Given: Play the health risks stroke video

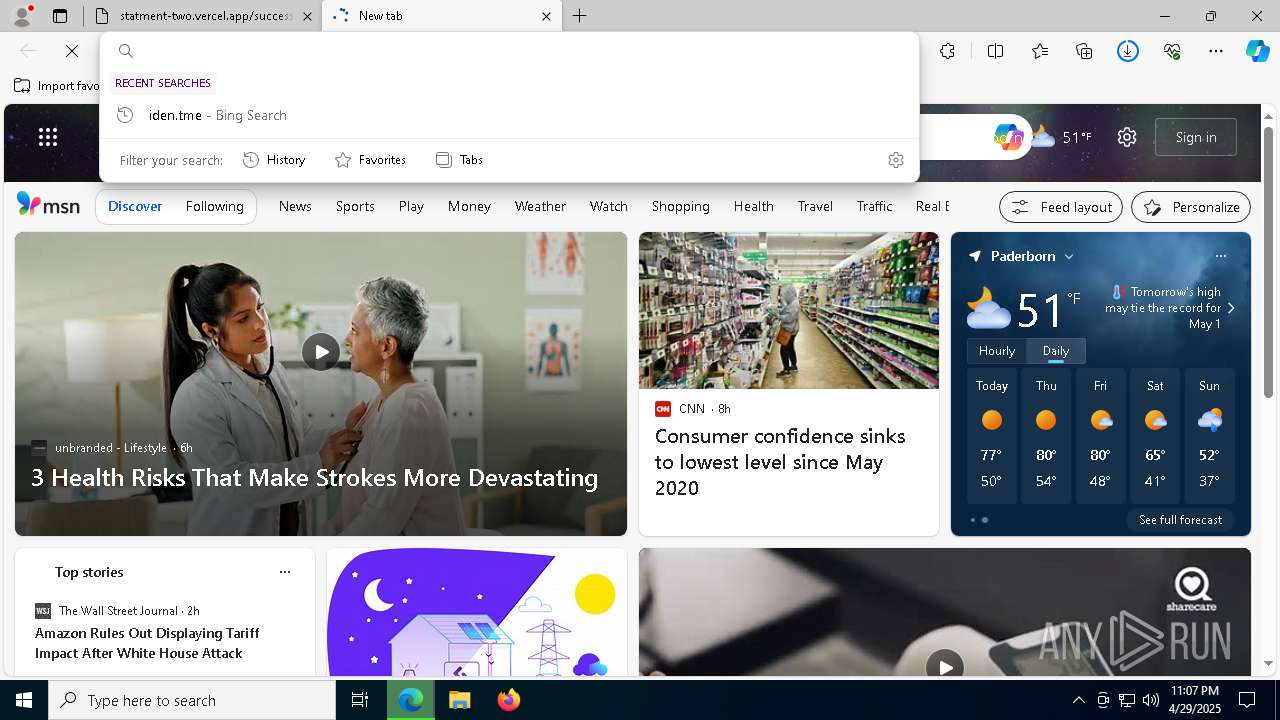Looking at the screenshot, I should [x=321, y=352].
